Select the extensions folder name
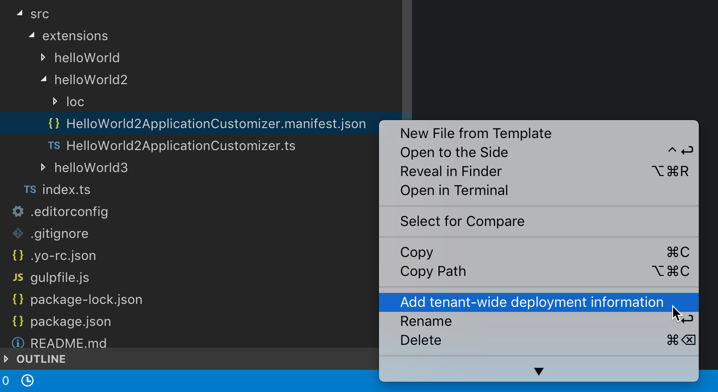The height and width of the screenshot is (392, 718). (75, 36)
